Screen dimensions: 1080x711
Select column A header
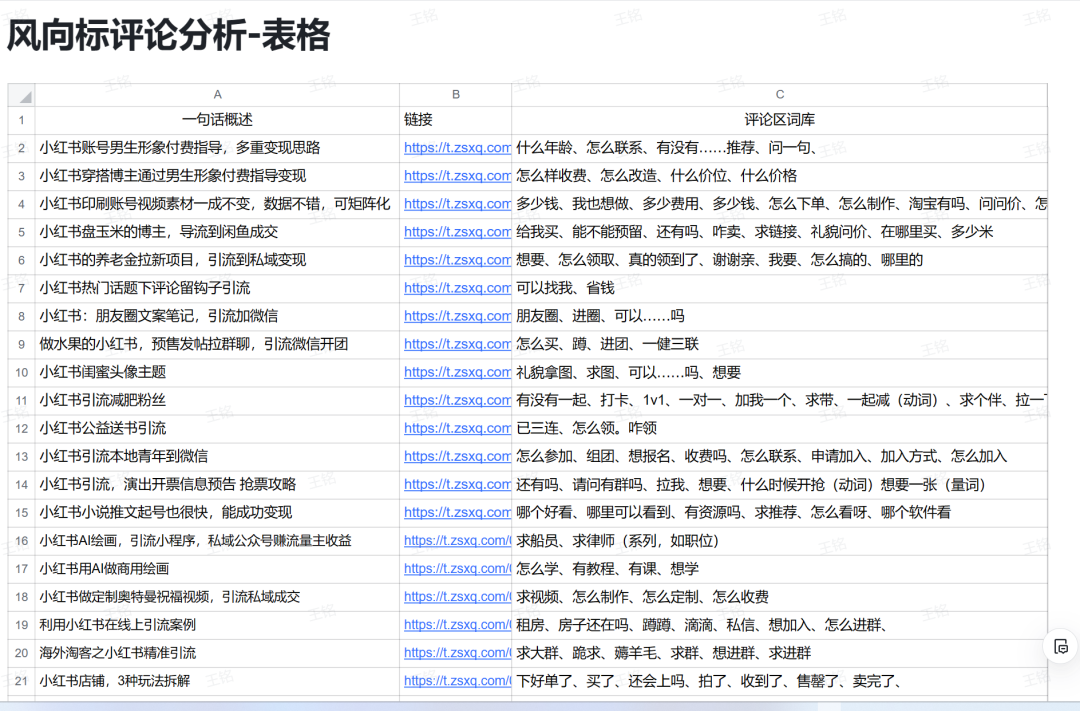(x=217, y=95)
